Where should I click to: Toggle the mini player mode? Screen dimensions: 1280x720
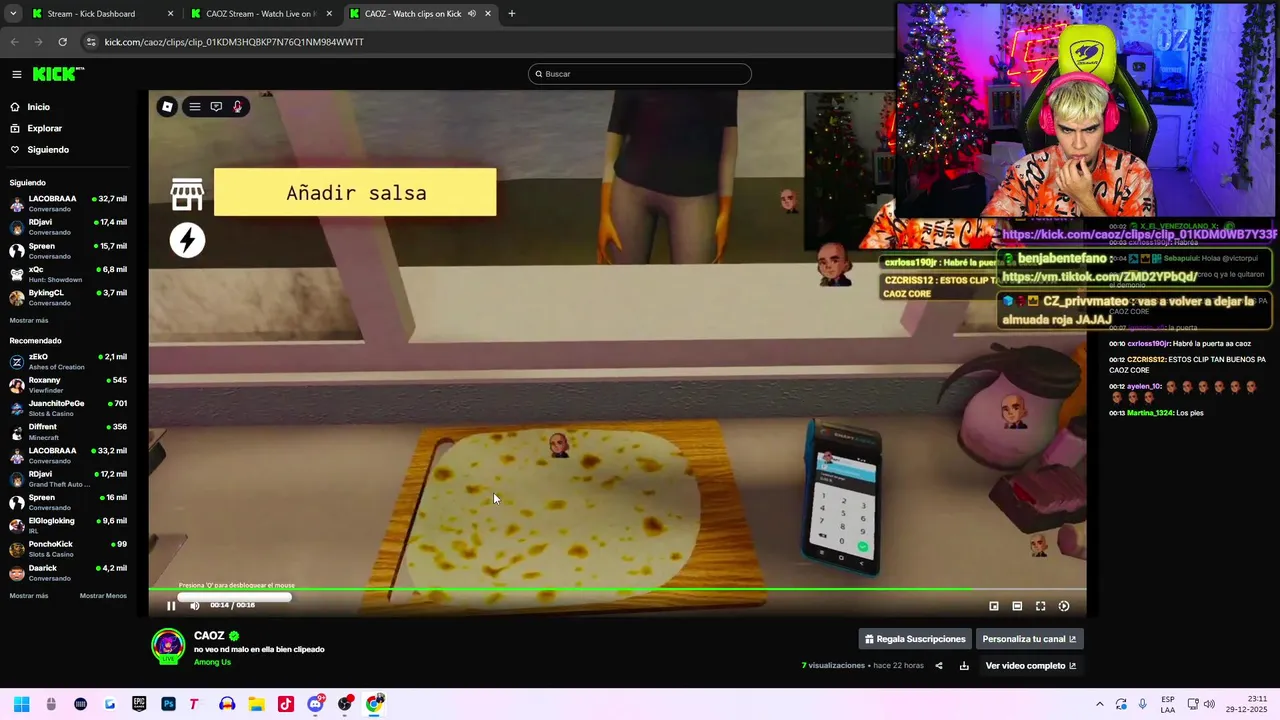pyautogui.click(x=994, y=606)
